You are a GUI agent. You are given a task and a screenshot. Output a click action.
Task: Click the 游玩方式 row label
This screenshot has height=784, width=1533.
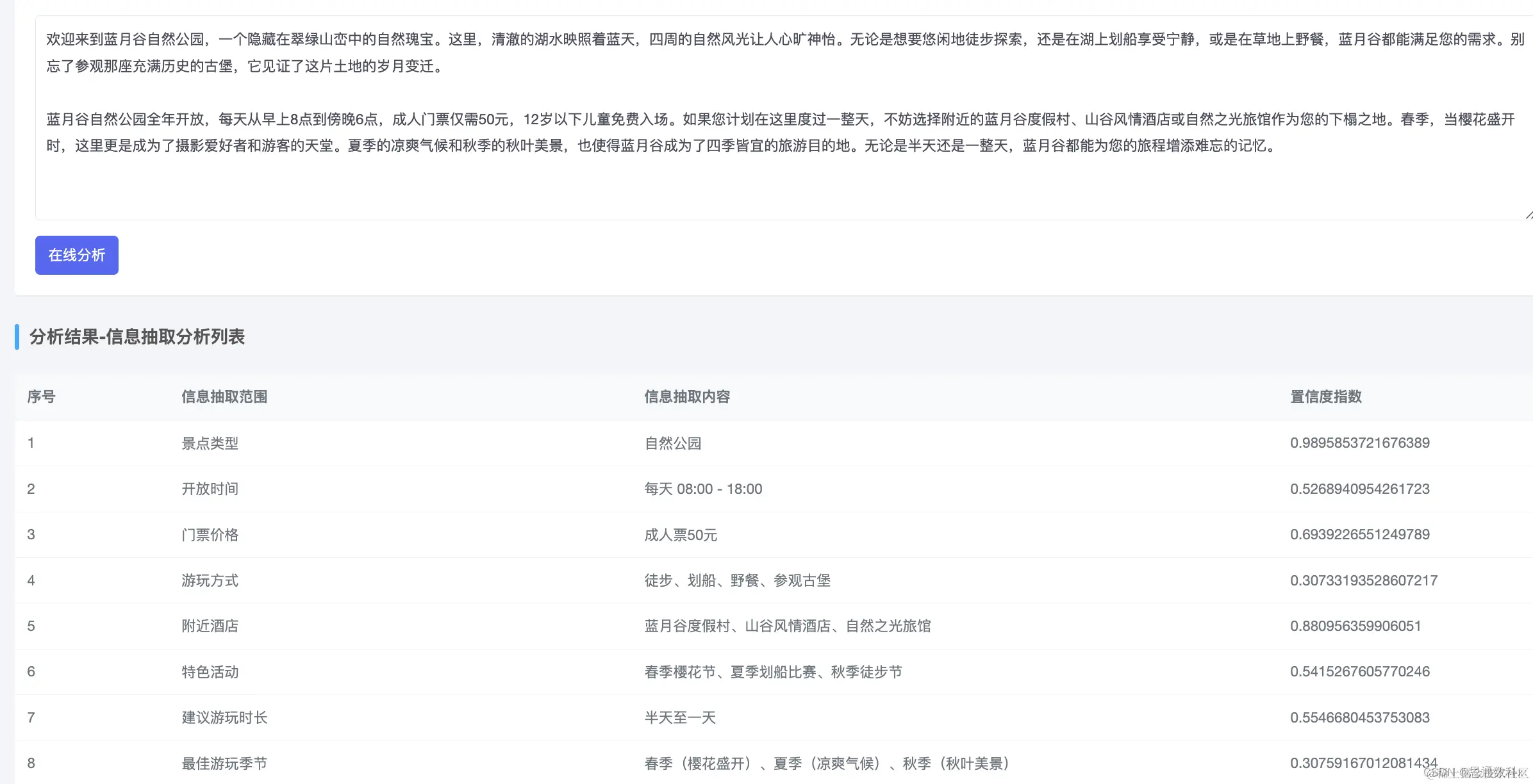(210, 580)
